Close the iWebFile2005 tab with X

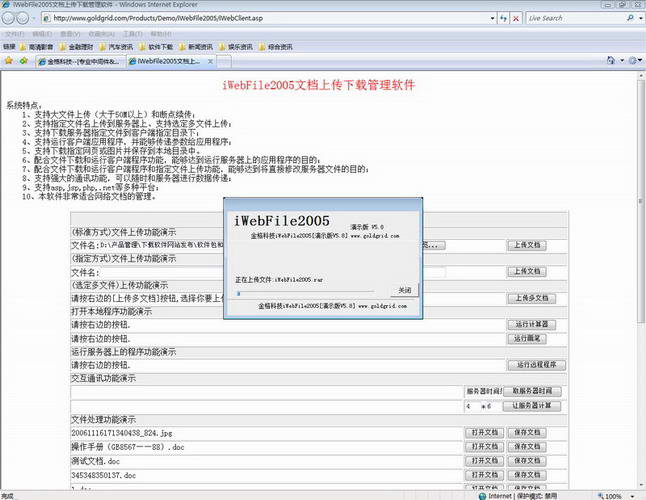tap(210, 62)
